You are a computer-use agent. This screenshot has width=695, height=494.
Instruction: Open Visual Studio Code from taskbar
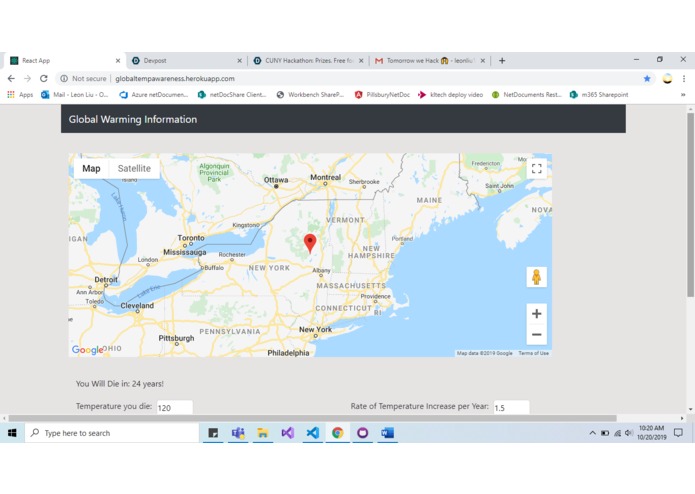point(312,433)
